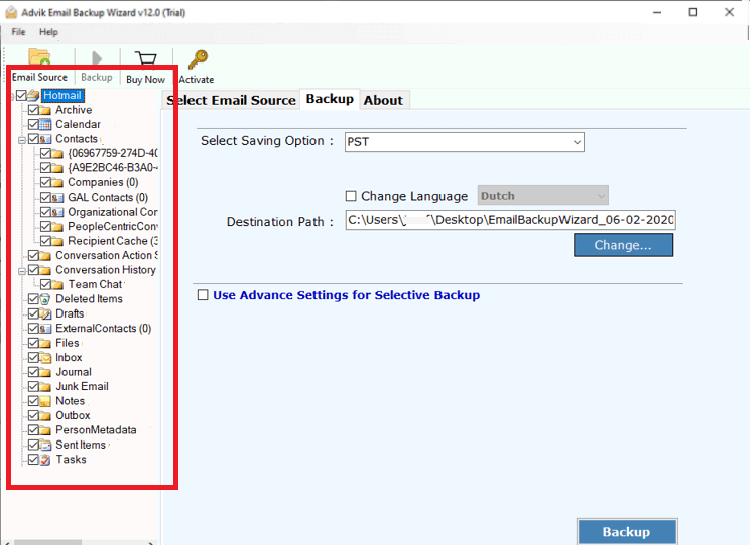Click the Notes yellow note icon
750x545 pixels.
click(45, 401)
